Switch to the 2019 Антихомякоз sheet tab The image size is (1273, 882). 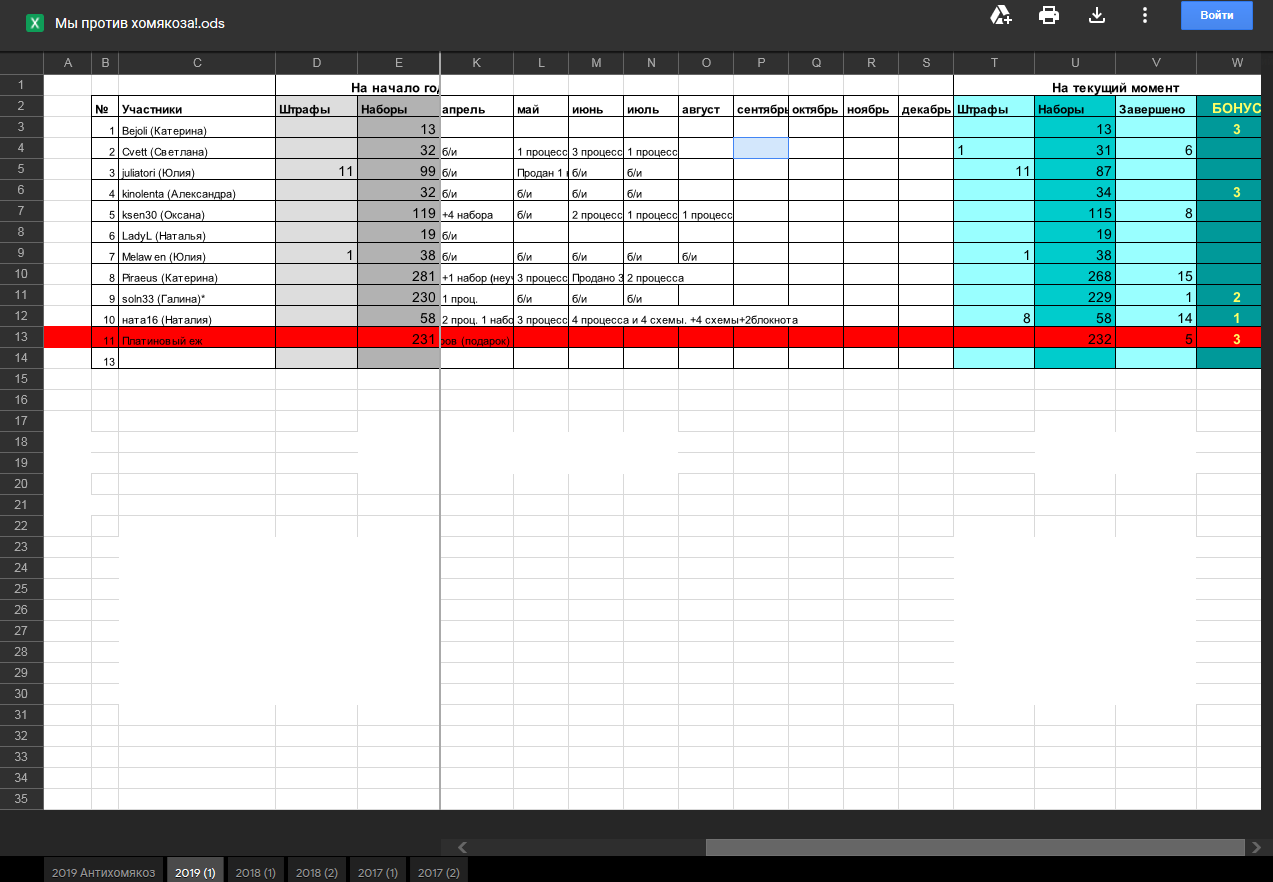tap(104, 872)
